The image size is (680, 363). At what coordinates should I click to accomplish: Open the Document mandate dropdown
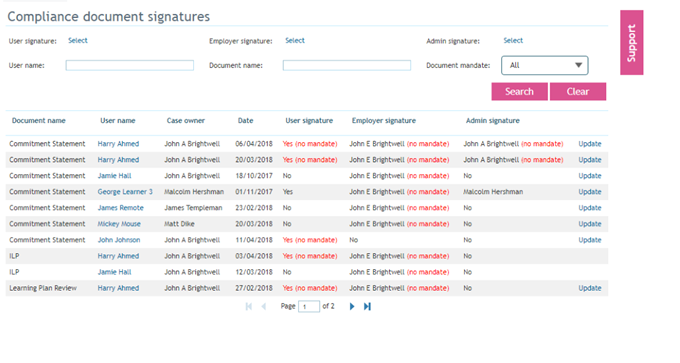point(545,65)
